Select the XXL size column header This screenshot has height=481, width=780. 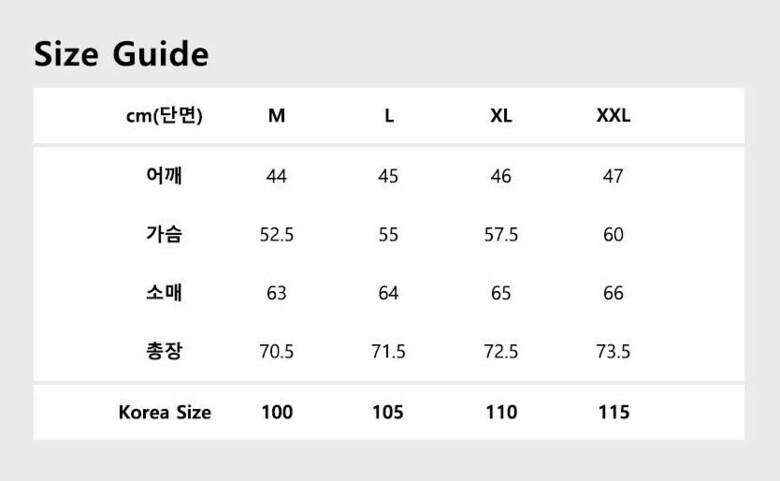(613, 116)
